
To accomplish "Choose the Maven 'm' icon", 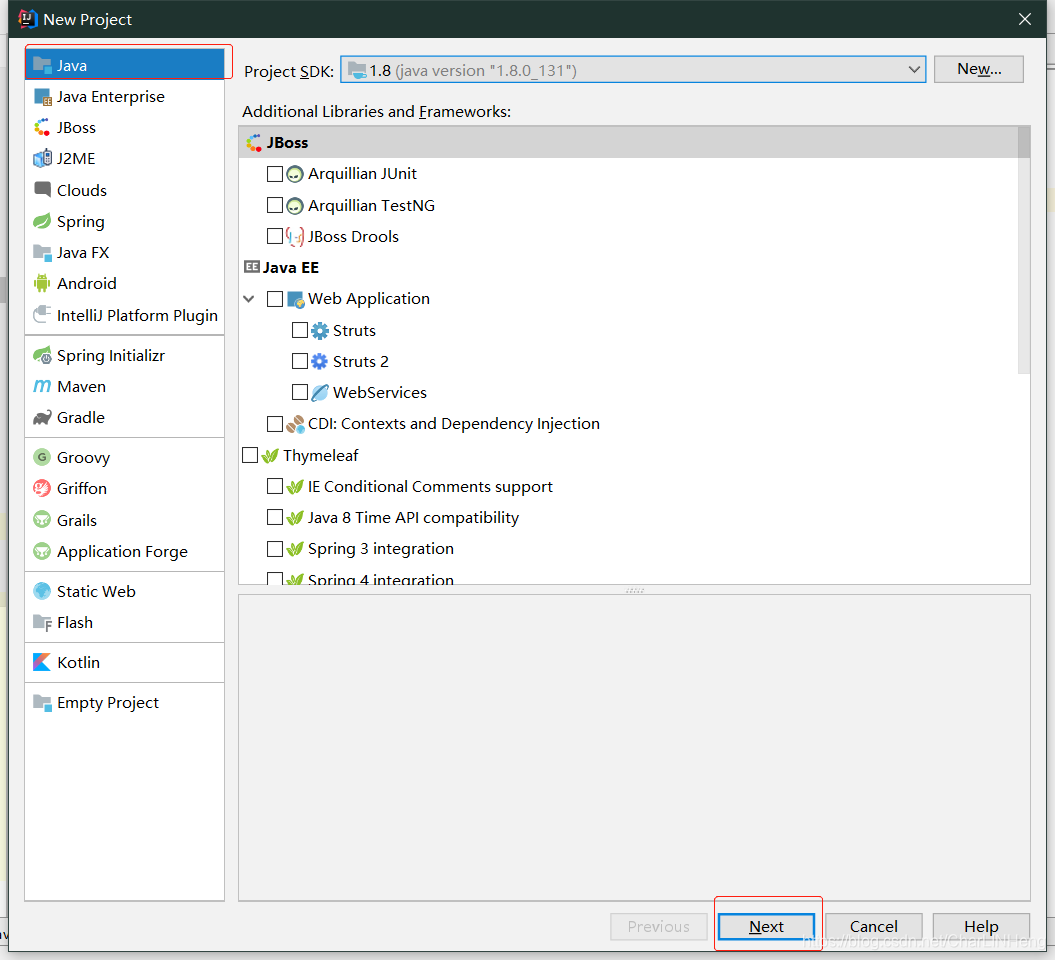I will click(42, 386).
